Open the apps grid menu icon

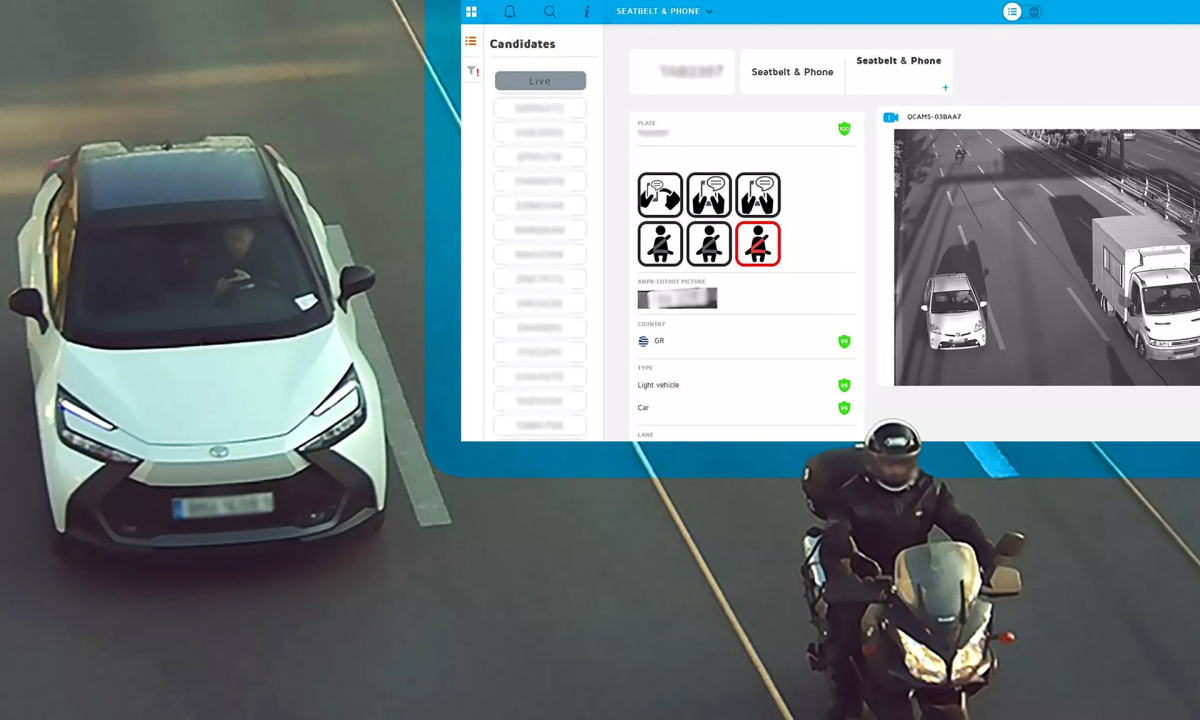tap(471, 12)
